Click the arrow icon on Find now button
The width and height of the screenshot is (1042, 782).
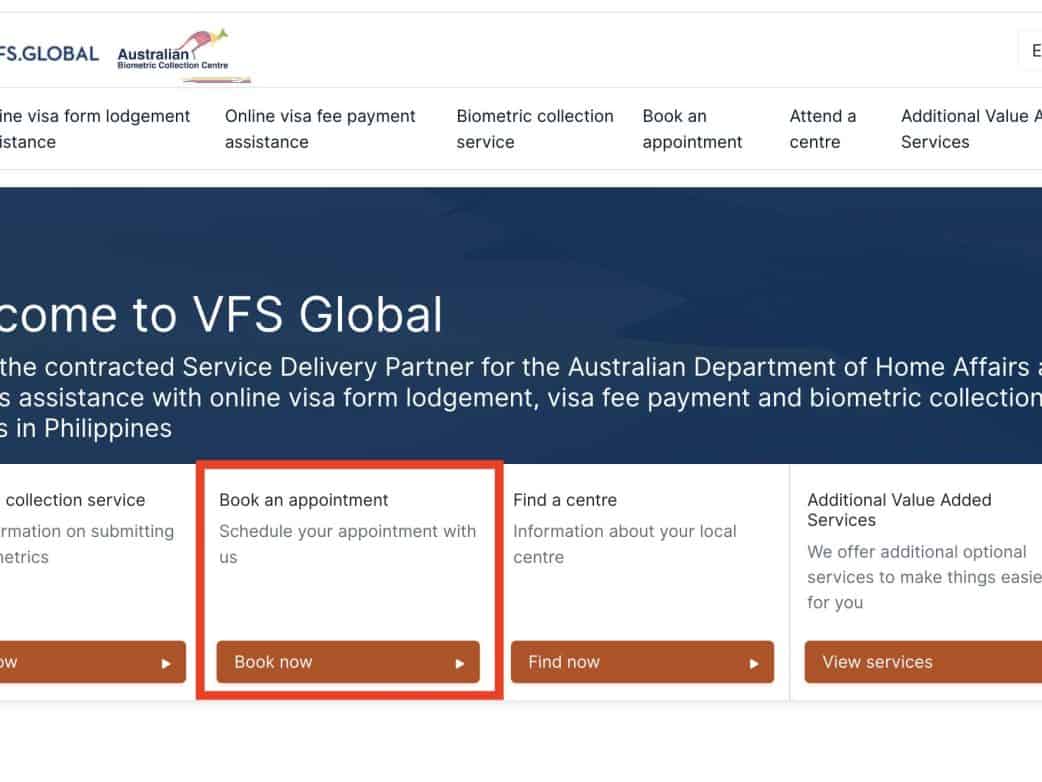point(754,663)
